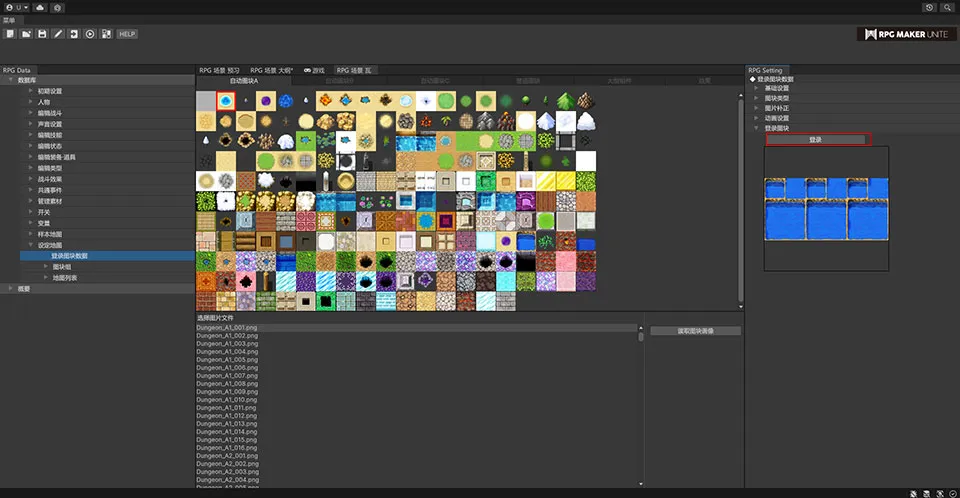Expand the 基础设置 section in RPG Setting
This screenshot has height=498, width=960.
point(777,88)
